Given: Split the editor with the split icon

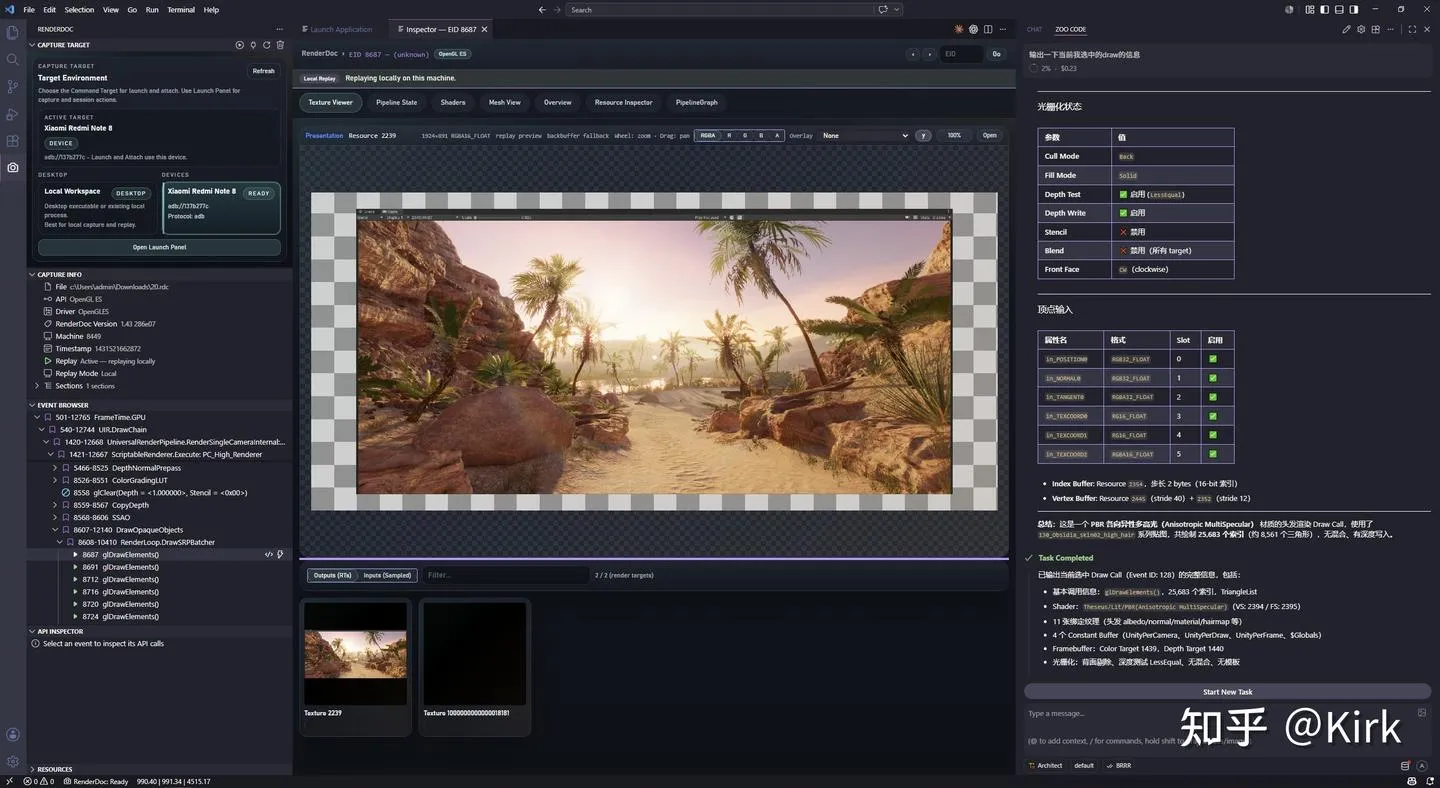Looking at the screenshot, I should (988, 29).
